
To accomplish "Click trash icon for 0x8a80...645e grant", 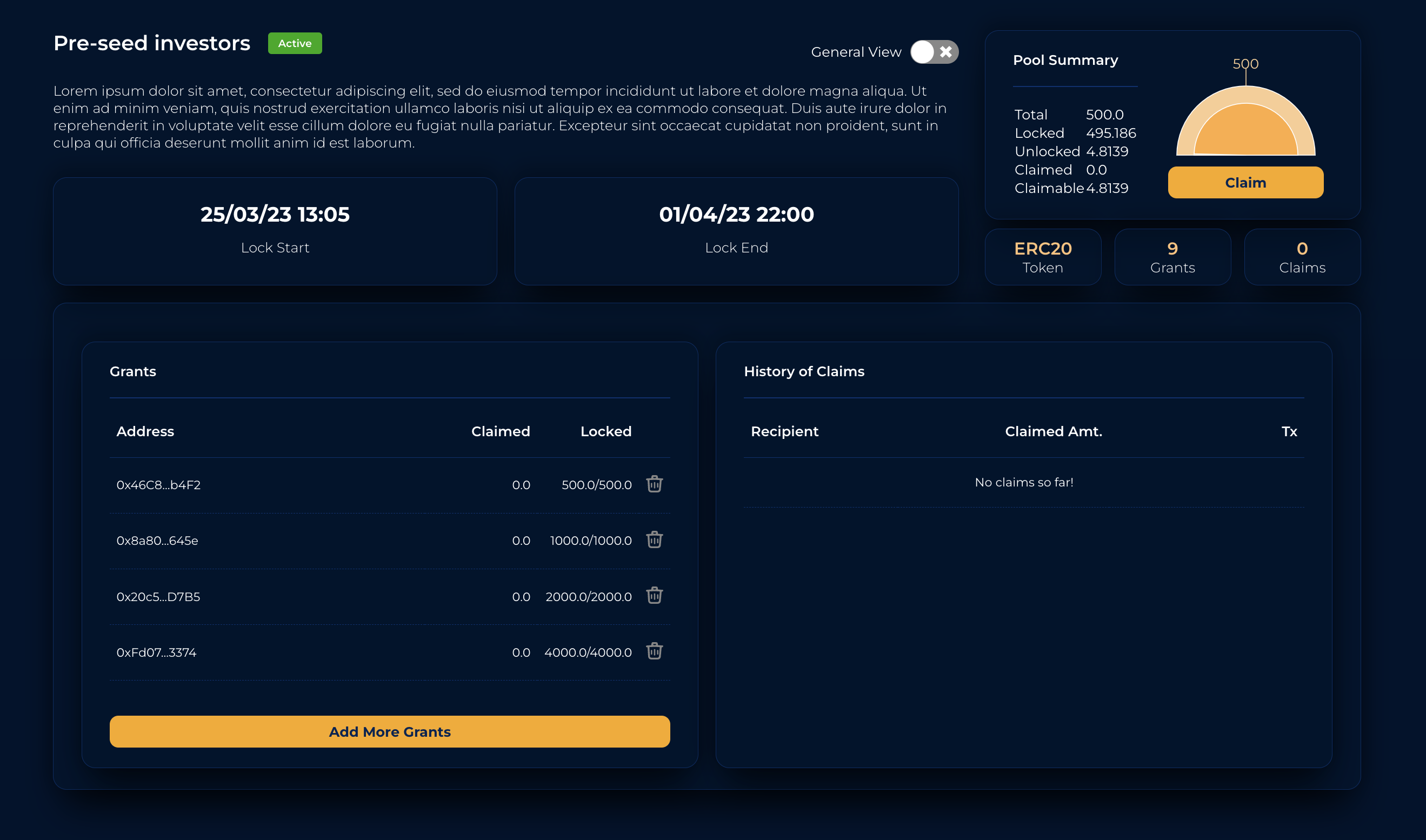I will coord(654,540).
